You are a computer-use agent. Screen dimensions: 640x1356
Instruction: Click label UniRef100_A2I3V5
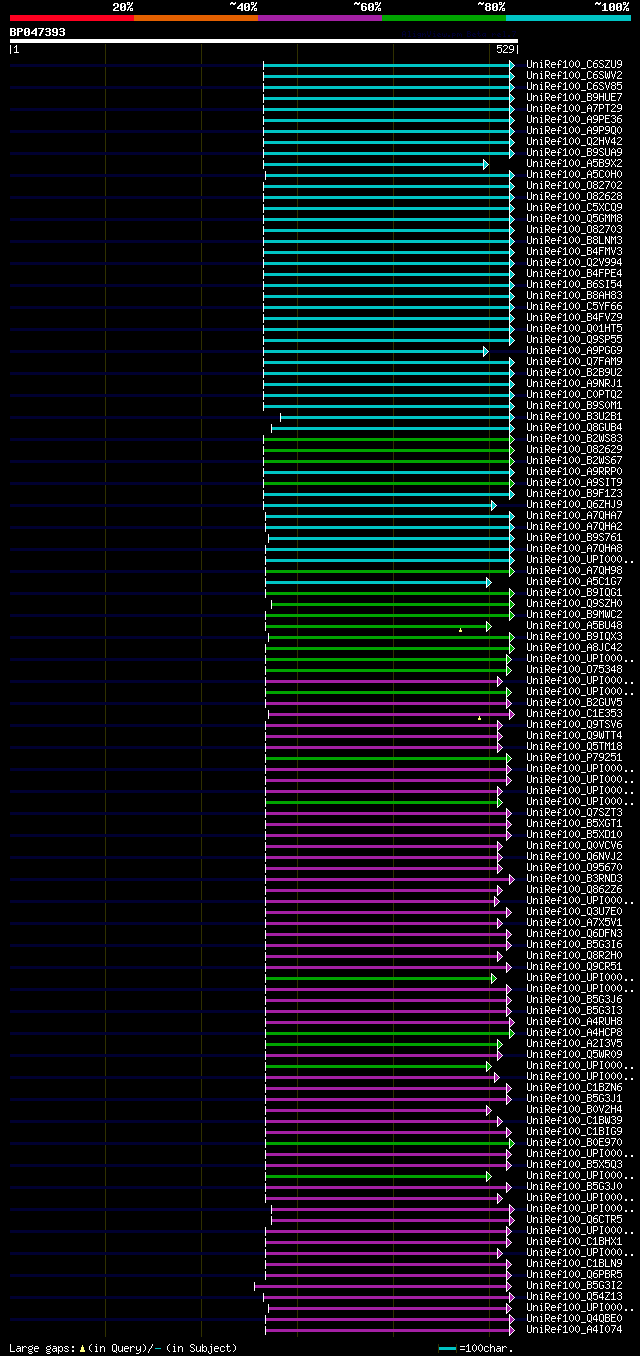coord(574,1043)
